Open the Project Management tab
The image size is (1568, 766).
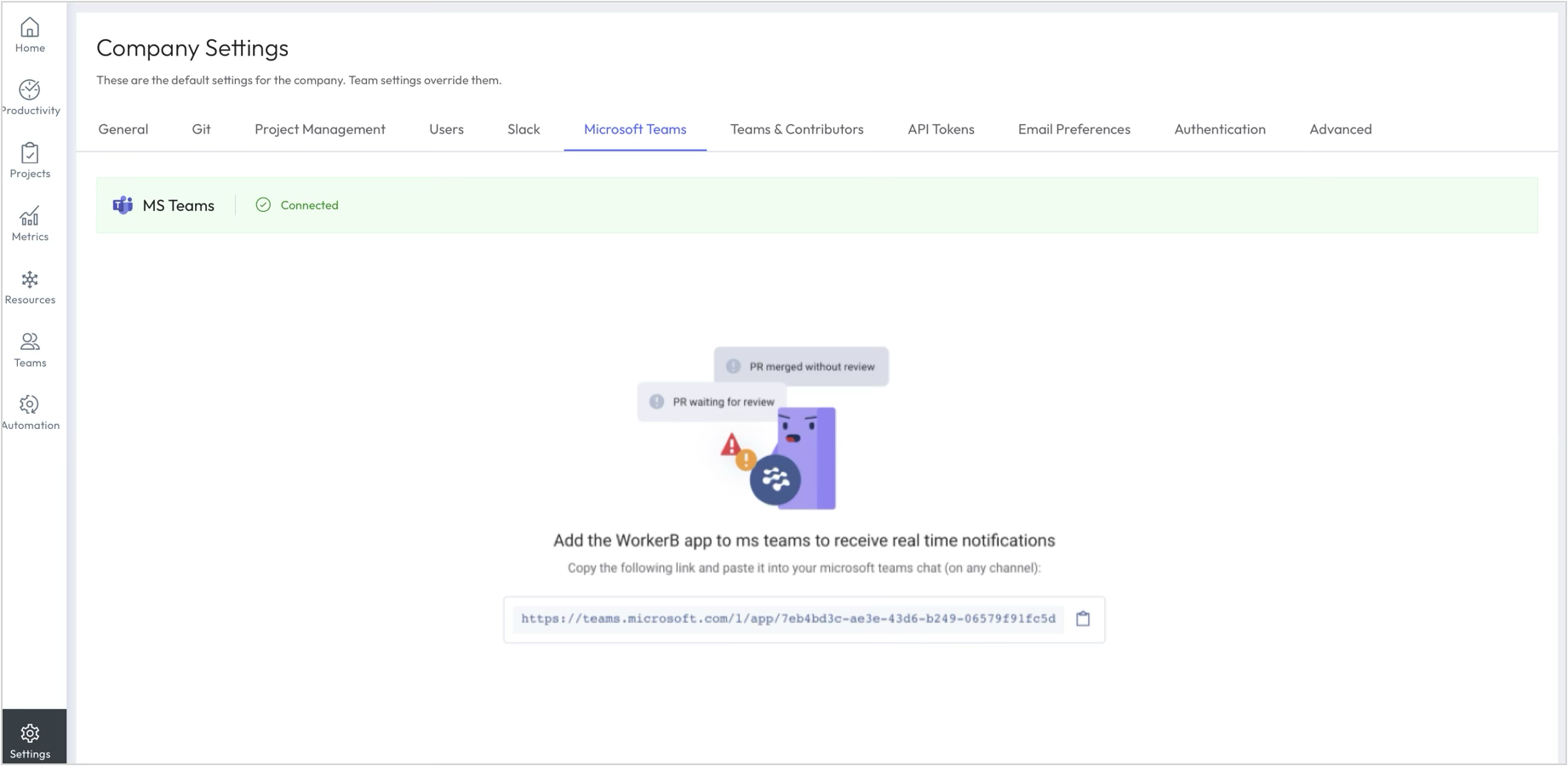click(x=320, y=129)
